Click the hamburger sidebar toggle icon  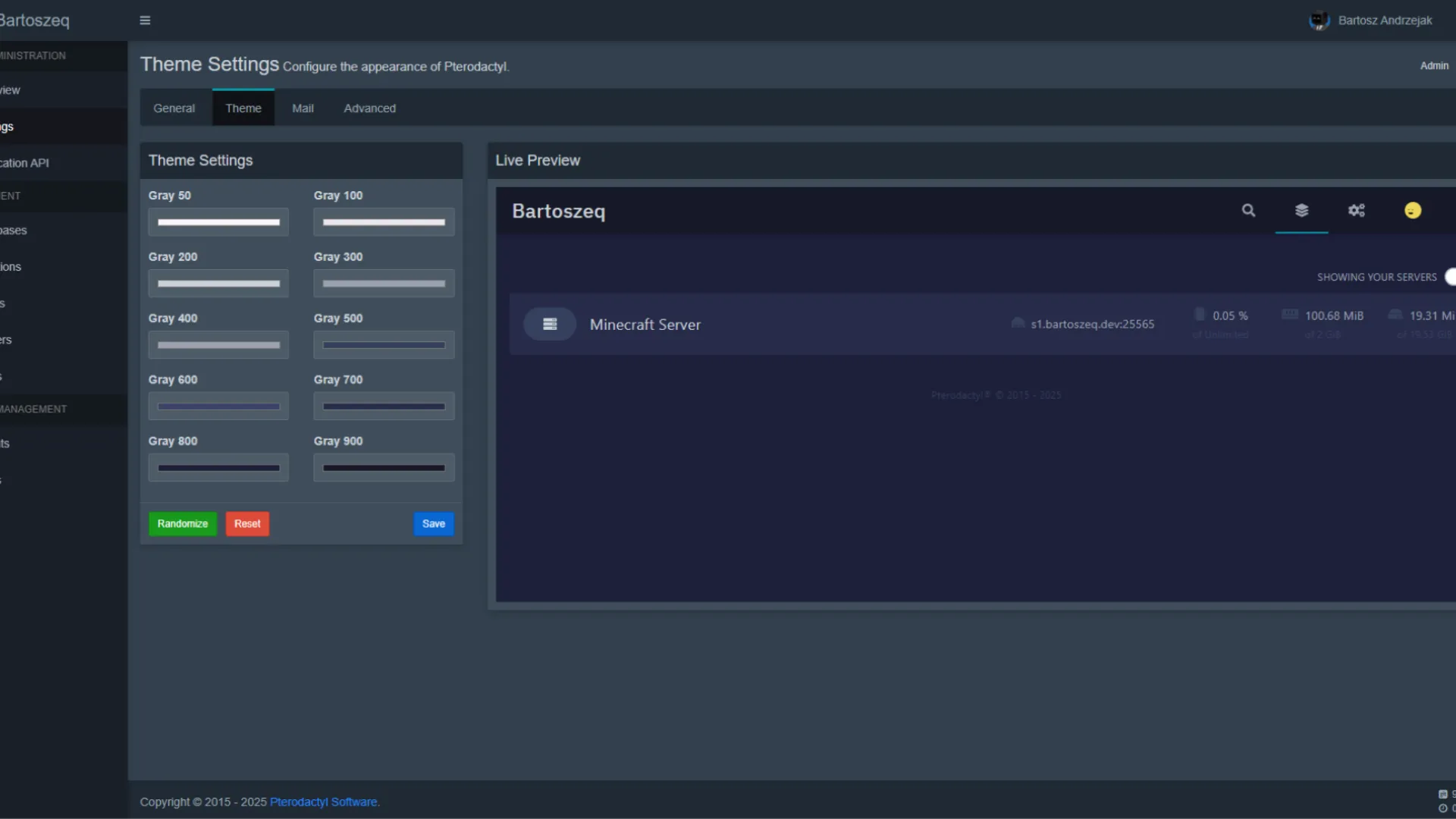point(145,20)
